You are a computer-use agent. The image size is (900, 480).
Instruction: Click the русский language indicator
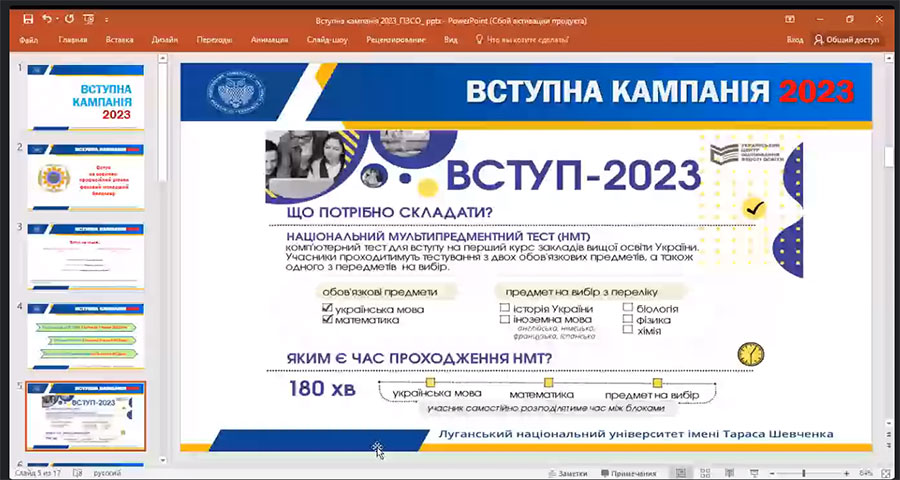pos(107,474)
